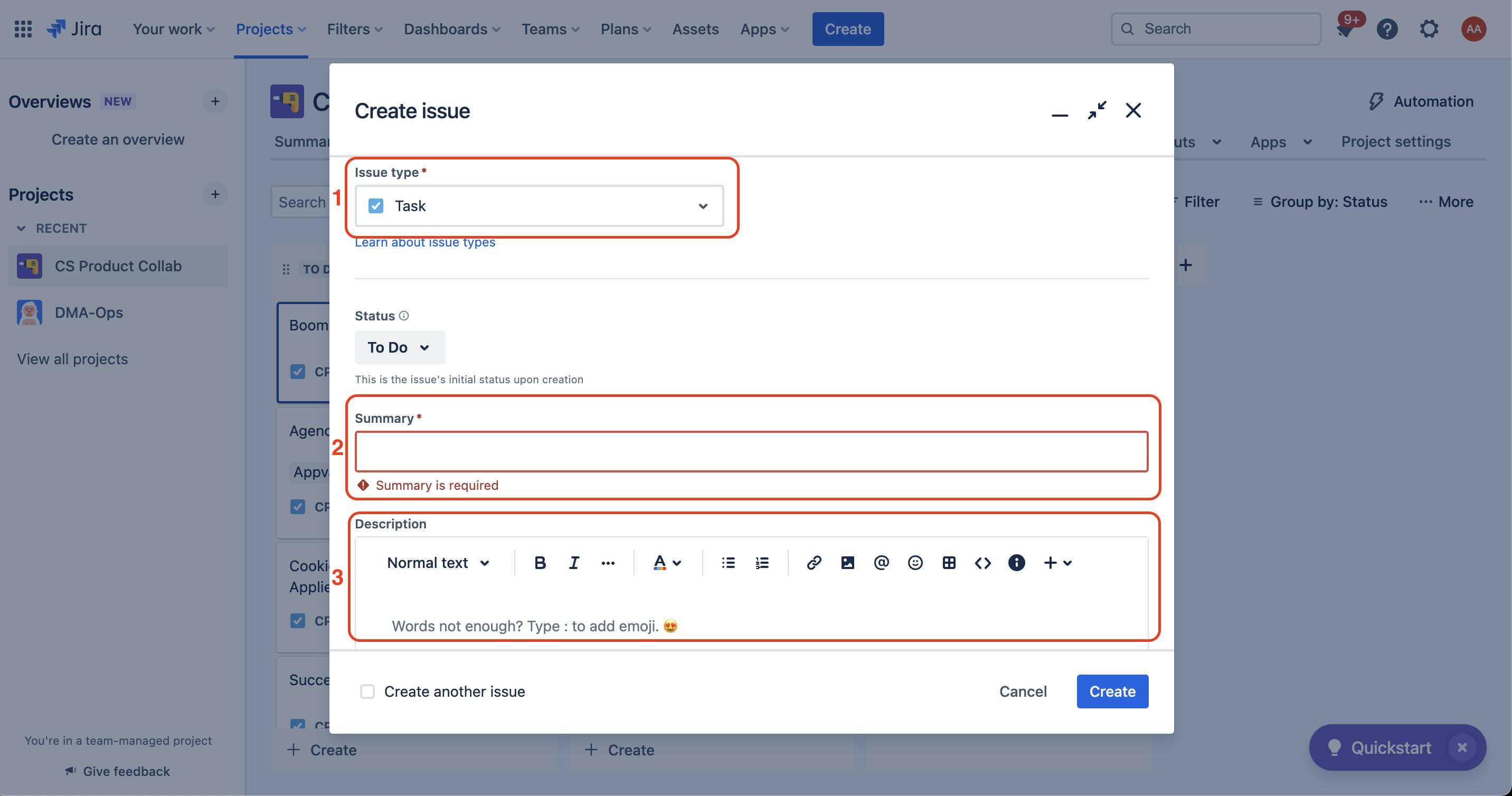Open the text color dropdown
This screenshot has height=796, width=1512.
click(667, 562)
